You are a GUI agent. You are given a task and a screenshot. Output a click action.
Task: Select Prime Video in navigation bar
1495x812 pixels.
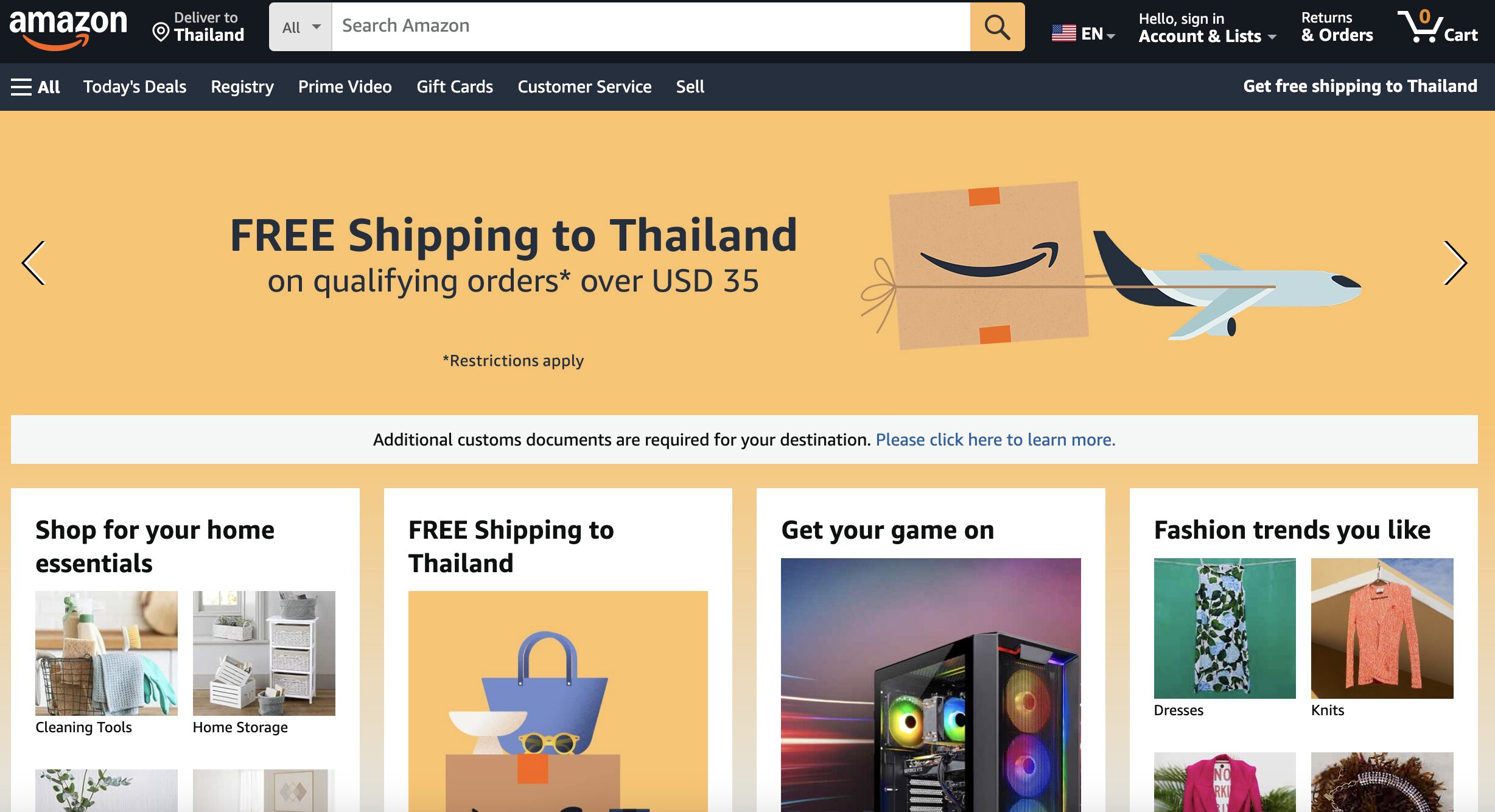pos(345,87)
